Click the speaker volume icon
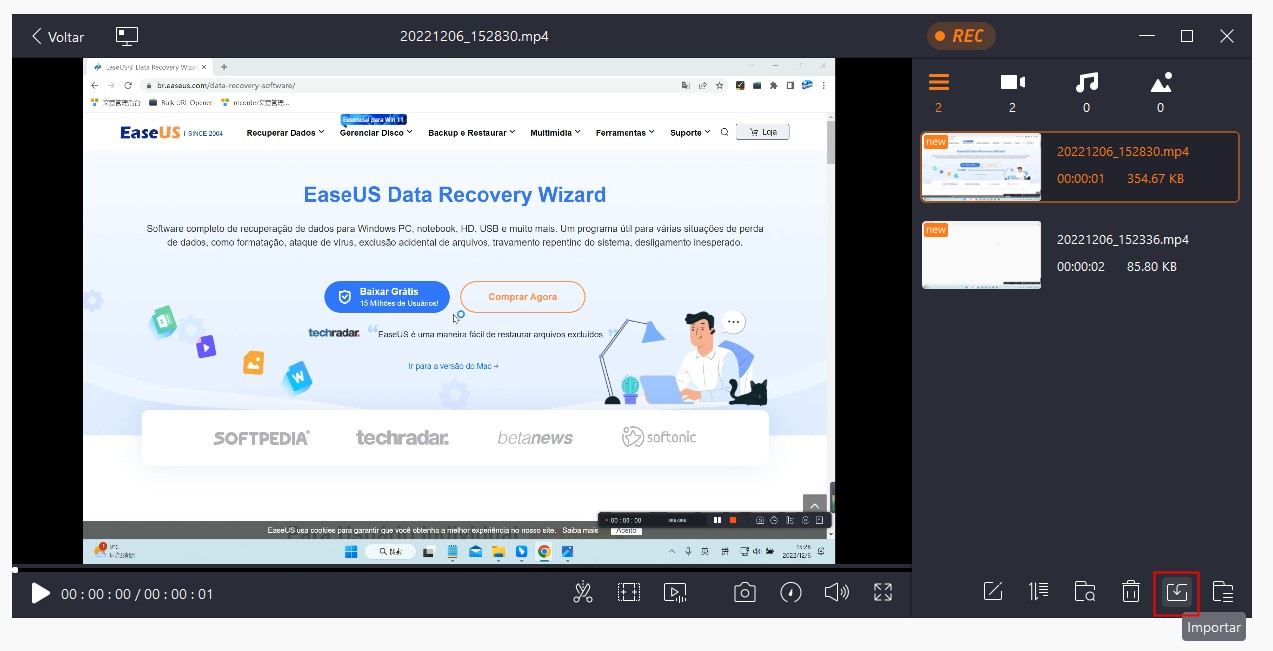 836,593
